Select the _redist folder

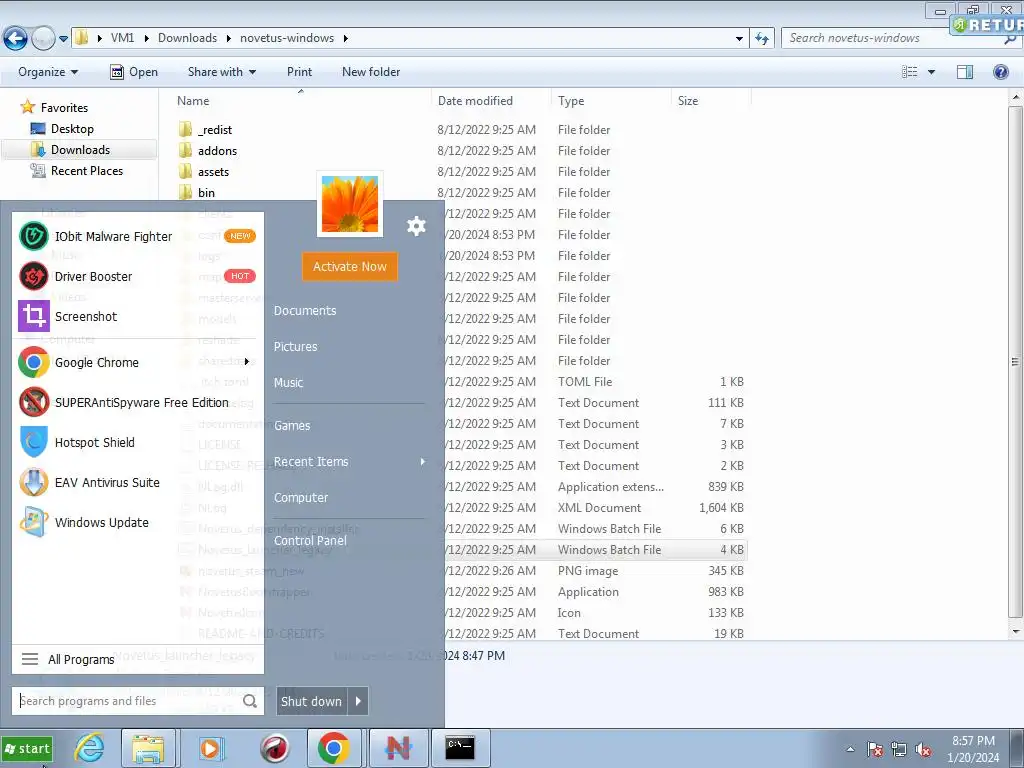(214, 130)
